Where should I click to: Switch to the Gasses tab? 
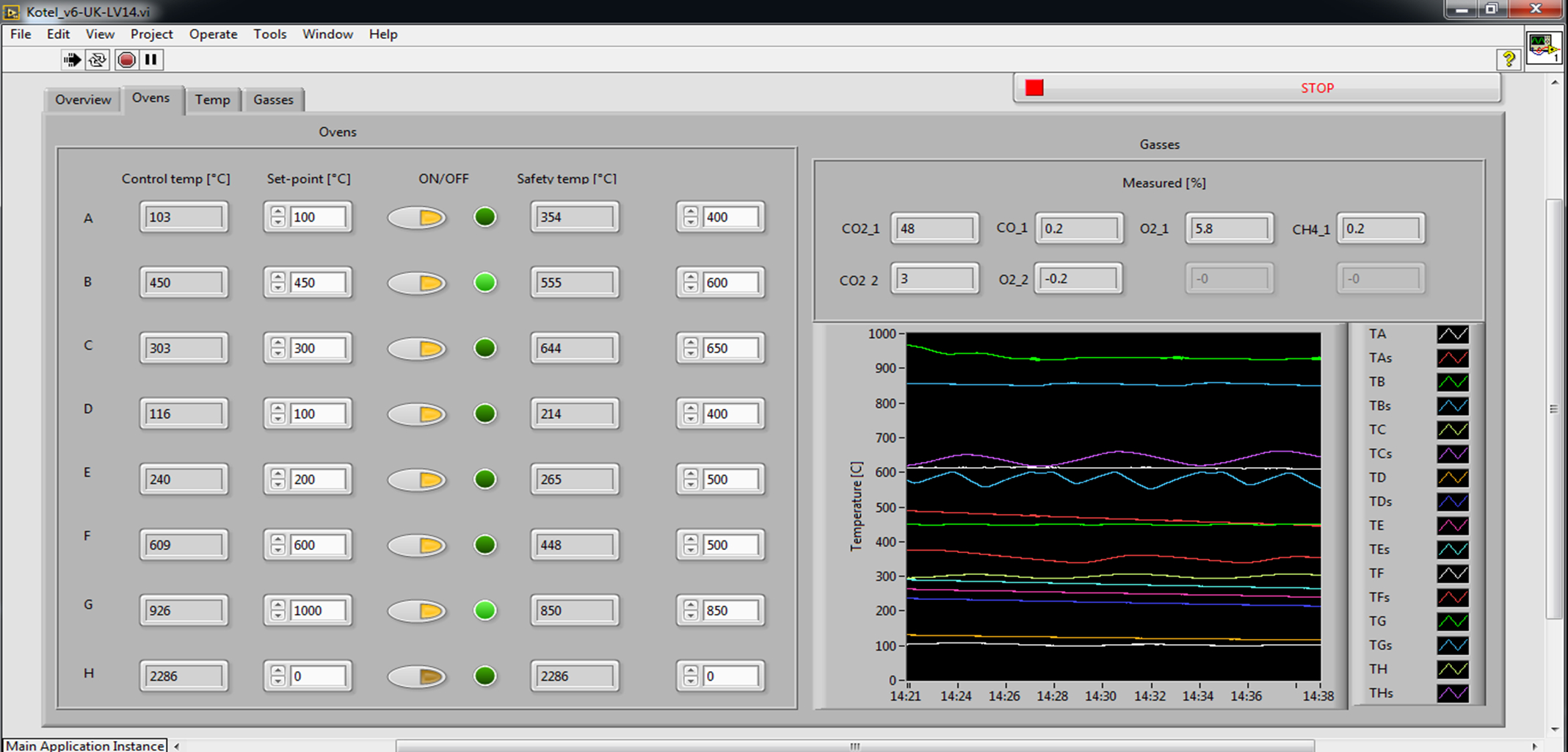pos(273,100)
